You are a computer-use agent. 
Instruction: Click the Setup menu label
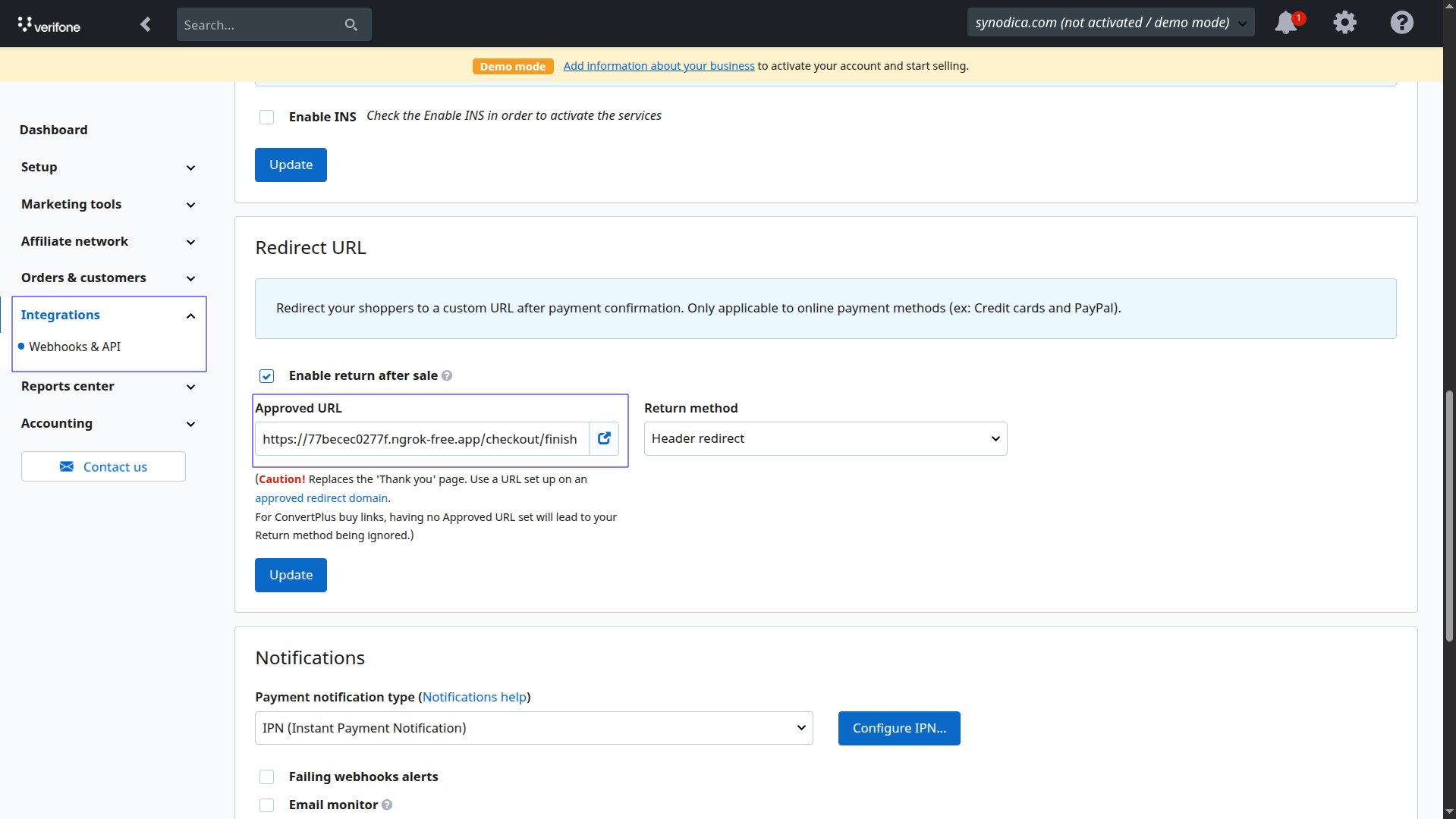point(39,167)
